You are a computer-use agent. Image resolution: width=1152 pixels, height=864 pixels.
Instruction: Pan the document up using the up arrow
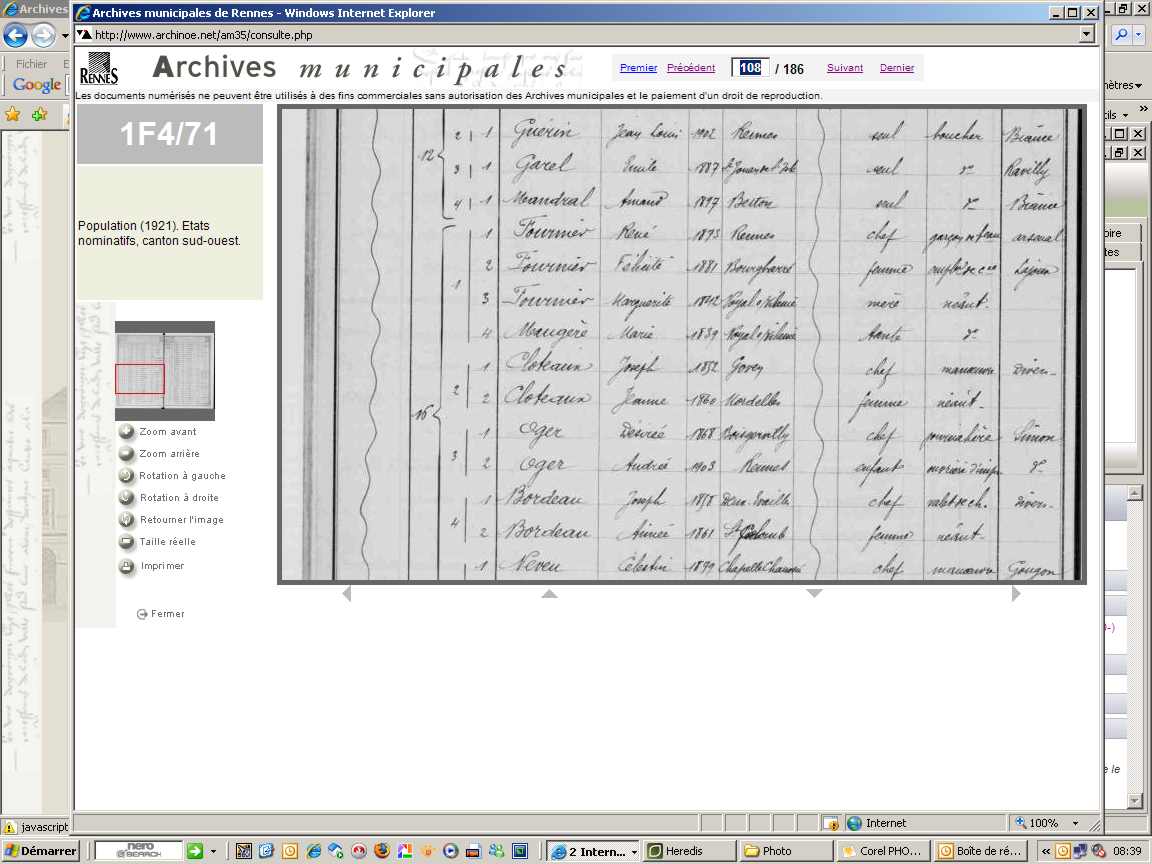point(549,594)
